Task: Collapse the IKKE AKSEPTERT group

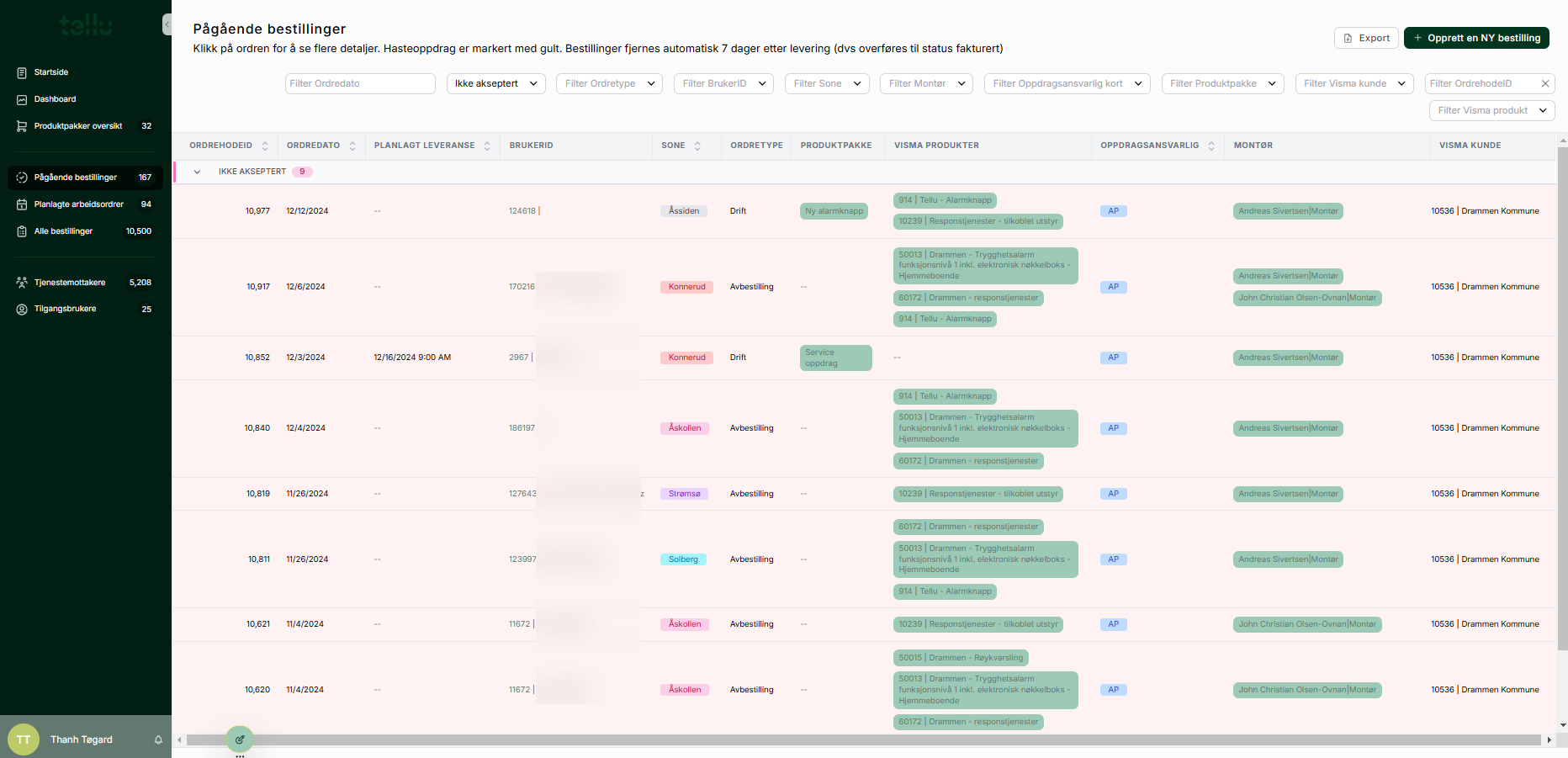Action: 197,172
